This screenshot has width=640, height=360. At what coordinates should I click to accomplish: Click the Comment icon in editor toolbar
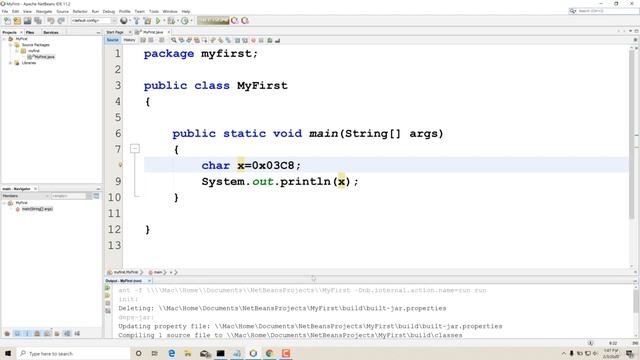coord(270,40)
